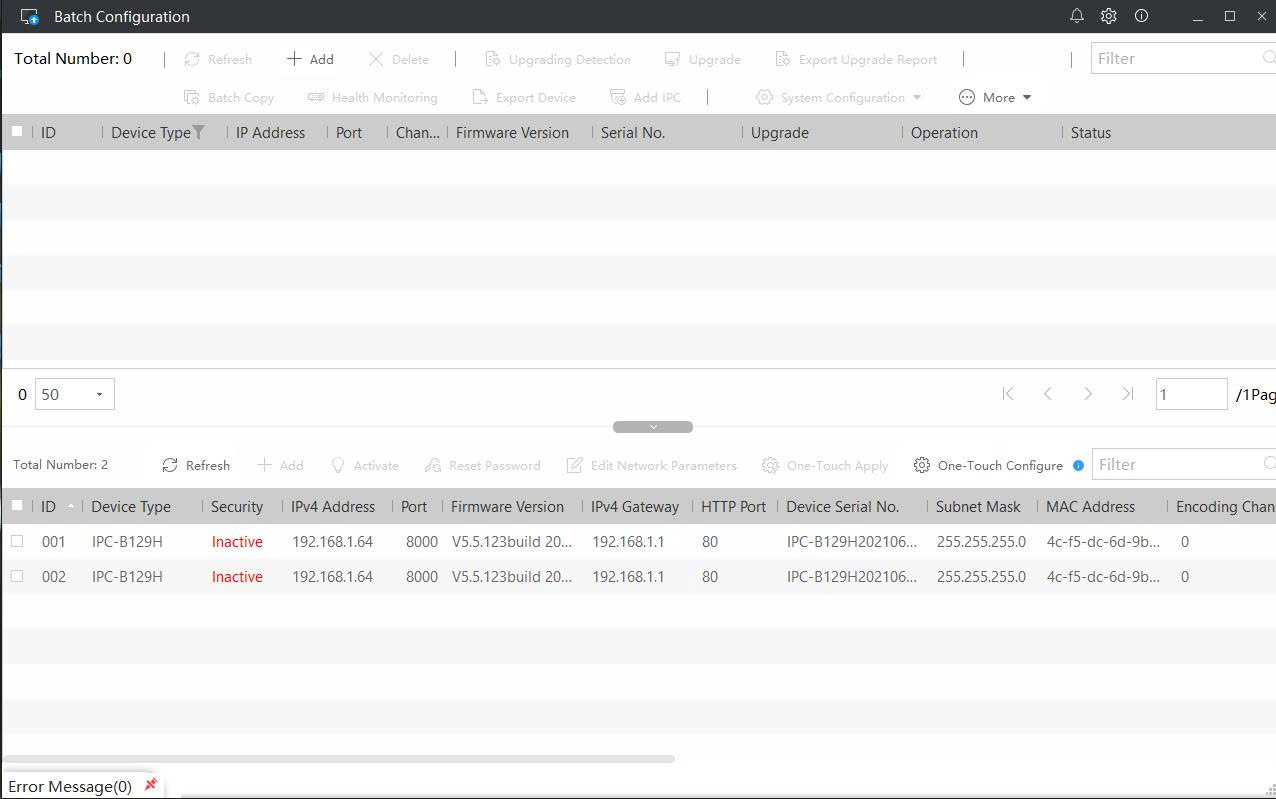Toggle select-all checkbox in upper table header

coord(17,132)
